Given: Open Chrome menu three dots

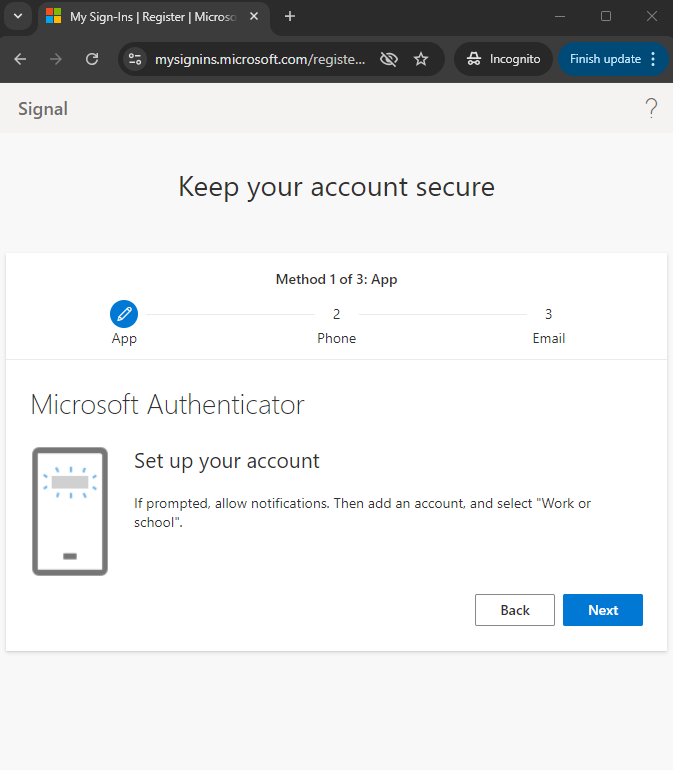Looking at the screenshot, I should click(x=653, y=59).
